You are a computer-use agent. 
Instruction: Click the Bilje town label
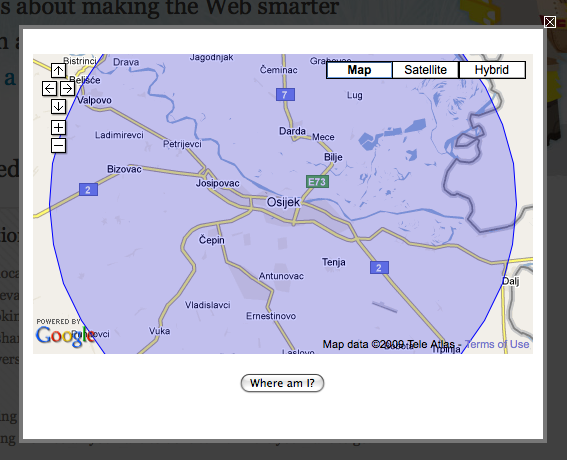coord(333,157)
